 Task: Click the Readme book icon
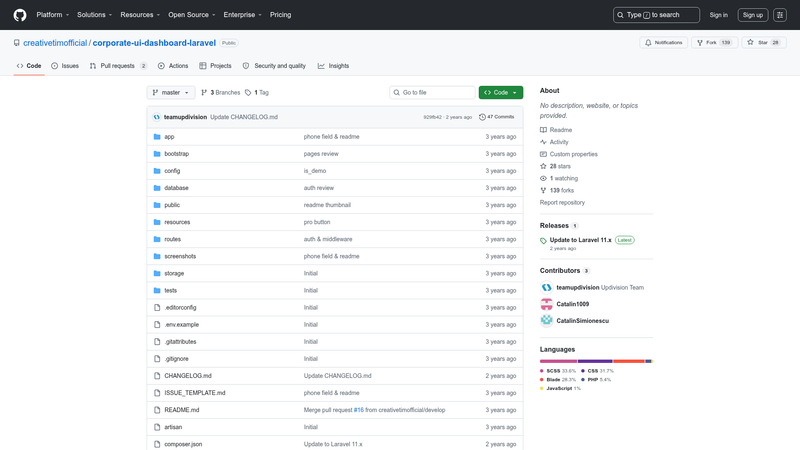pos(543,130)
